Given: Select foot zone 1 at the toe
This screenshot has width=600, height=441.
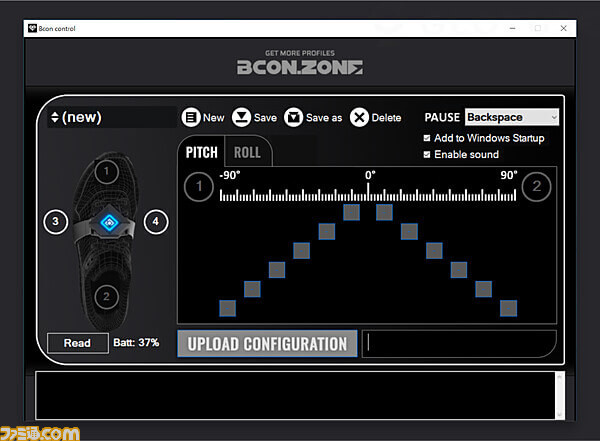Looking at the screenshot, I should pos(106,172).
